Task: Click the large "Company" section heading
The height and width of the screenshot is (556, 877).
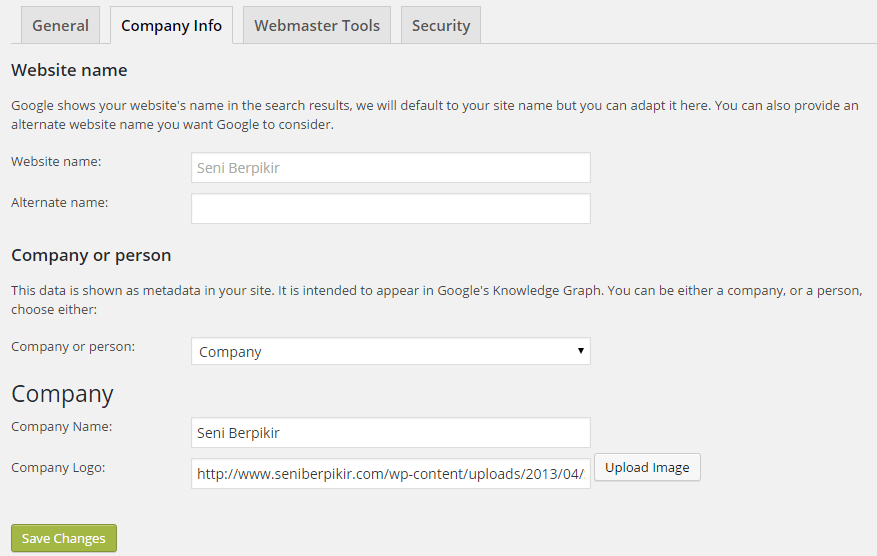Action: tap(62, 394)
